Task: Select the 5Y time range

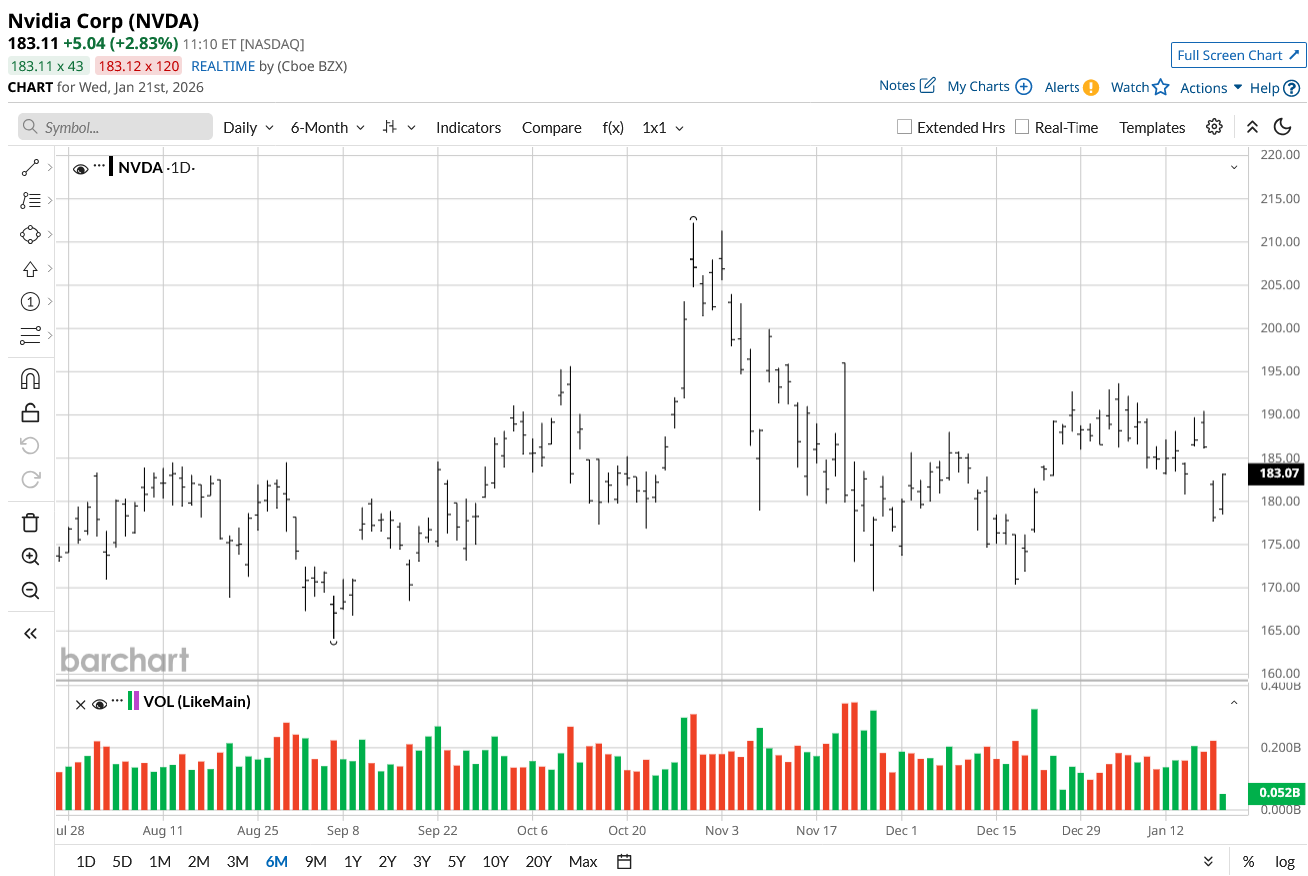Action: coord(456,862)
